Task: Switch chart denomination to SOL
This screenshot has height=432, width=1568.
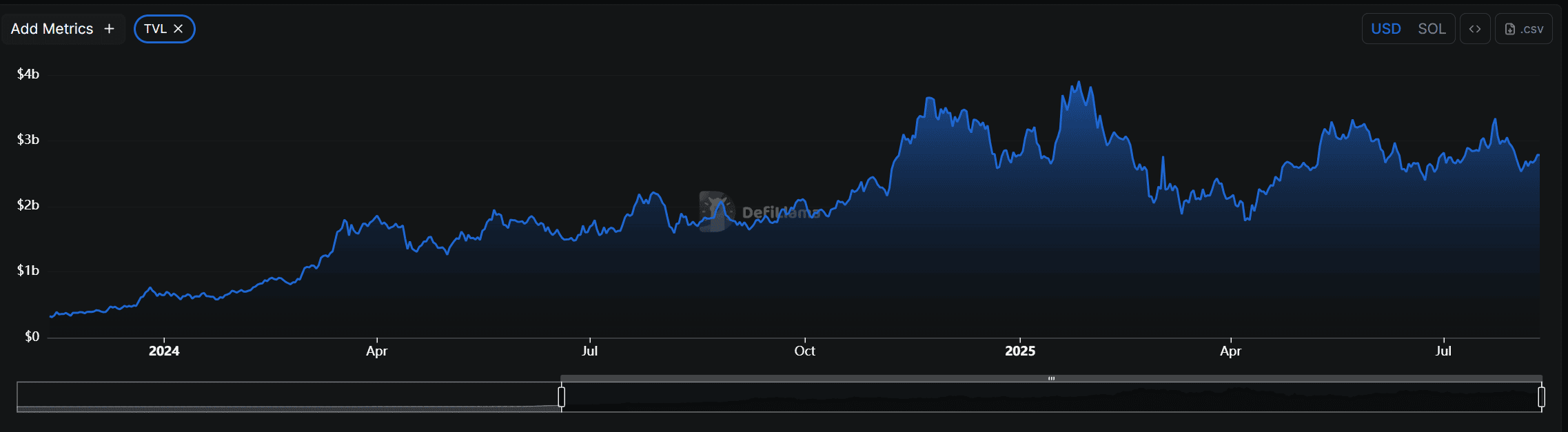Action: [x=1431, y=29]
